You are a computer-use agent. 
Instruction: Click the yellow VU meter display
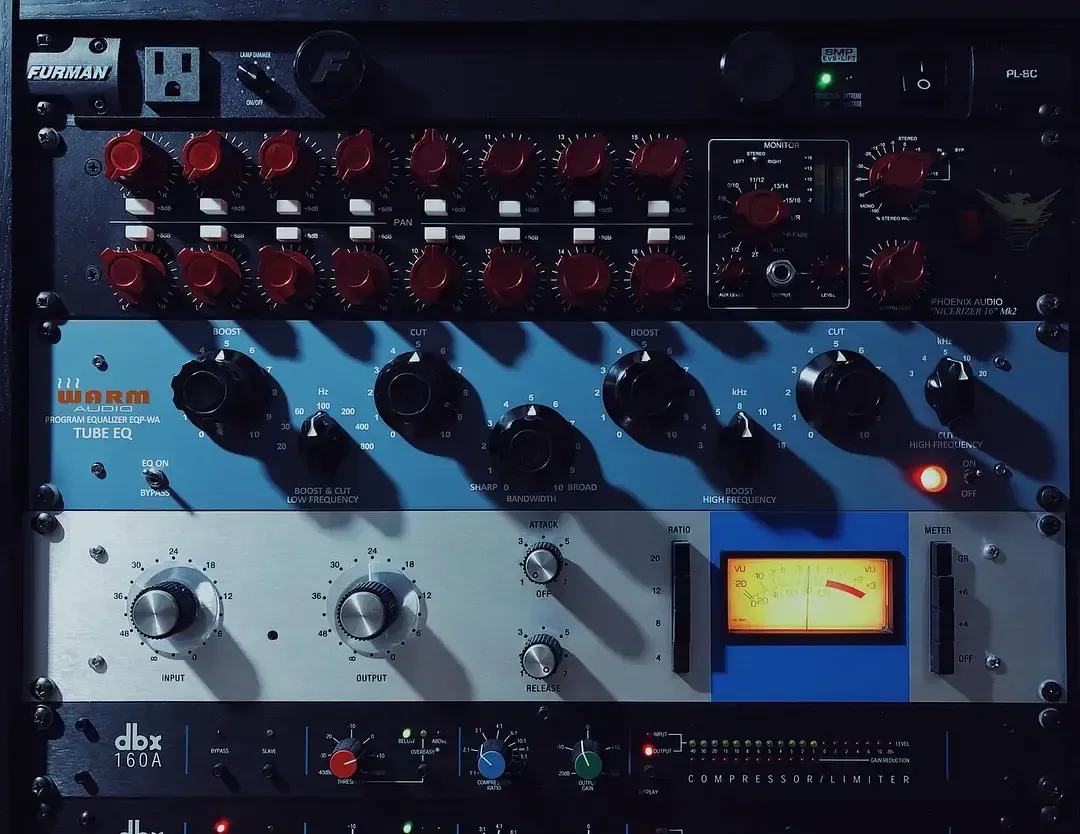point(808,596)
